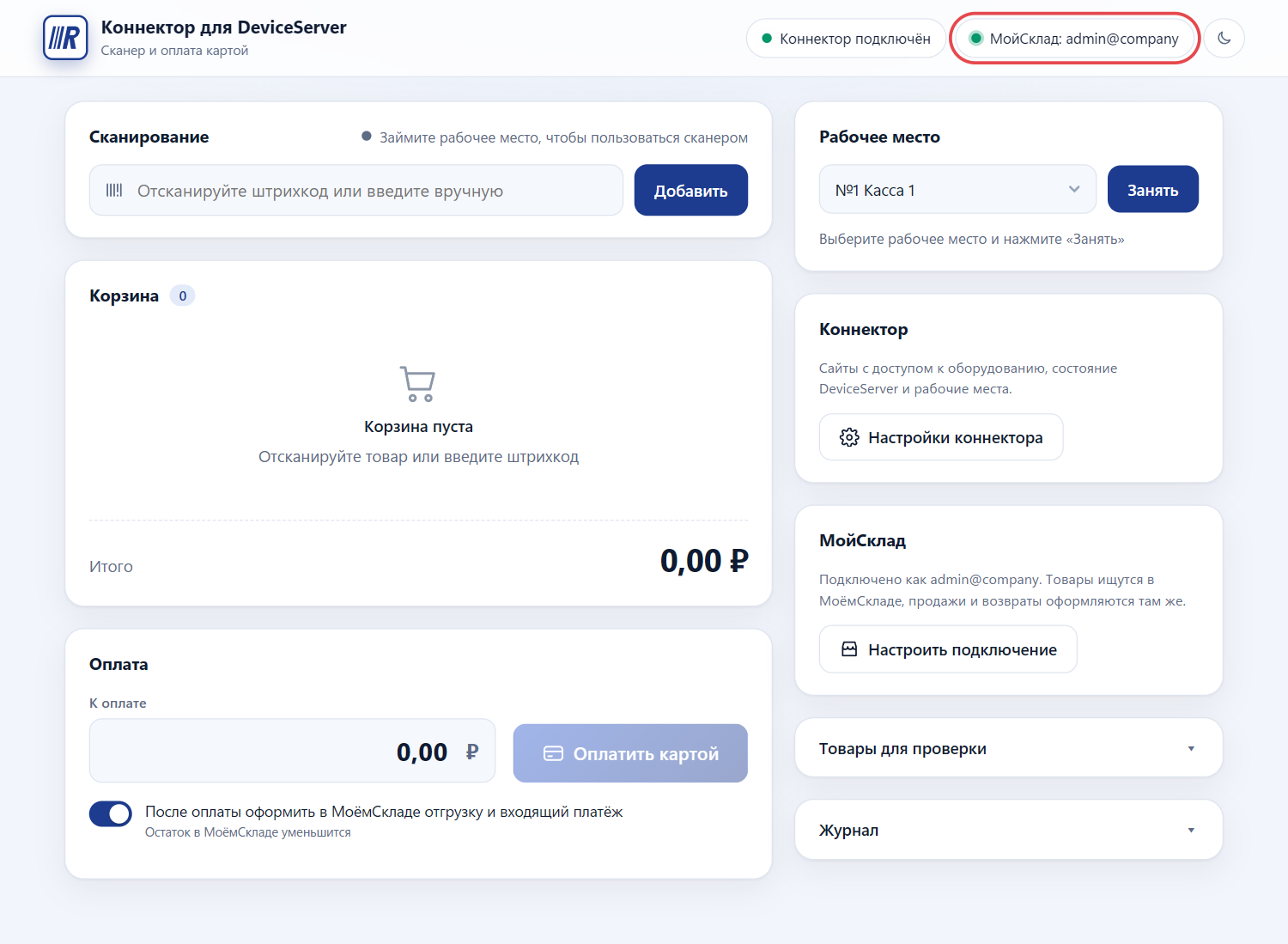The image size is (1288, 944).
Task: Click the Оплата section heading
Action: (118, 665)
